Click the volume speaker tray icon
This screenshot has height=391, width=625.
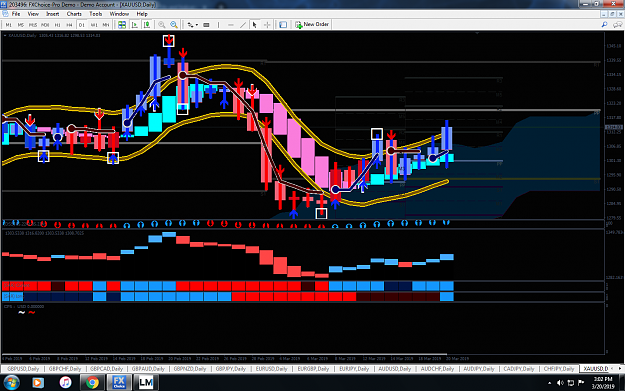[x=560, y=383]
